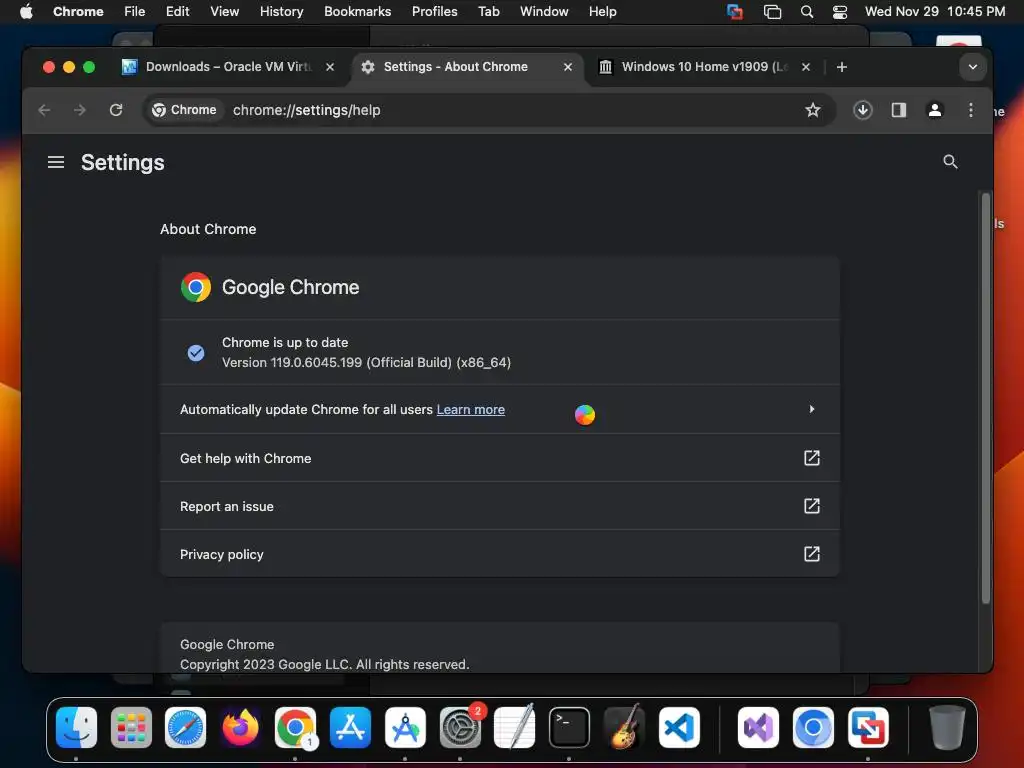Open a new tab with the plus icon
The image size is (1024, 768).
tap(841, 67)
